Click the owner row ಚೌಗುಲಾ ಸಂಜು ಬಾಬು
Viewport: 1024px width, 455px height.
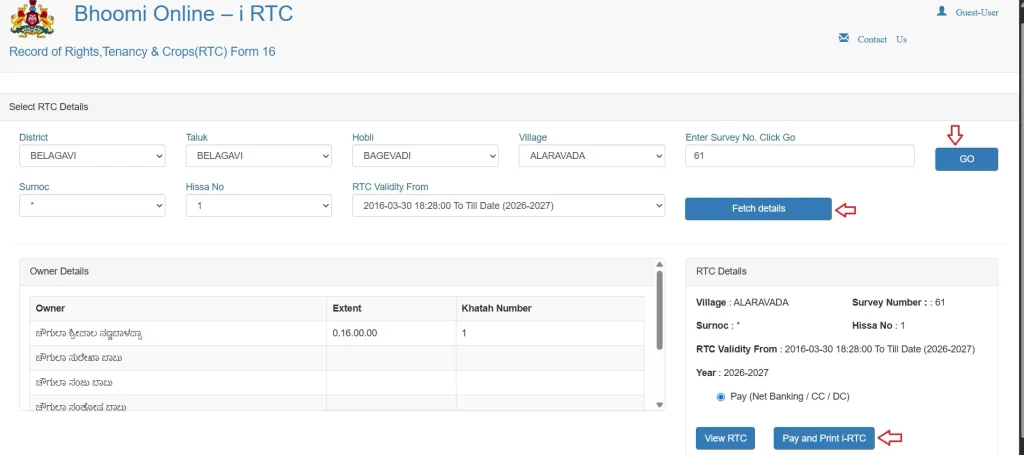[x=337, y=383]
